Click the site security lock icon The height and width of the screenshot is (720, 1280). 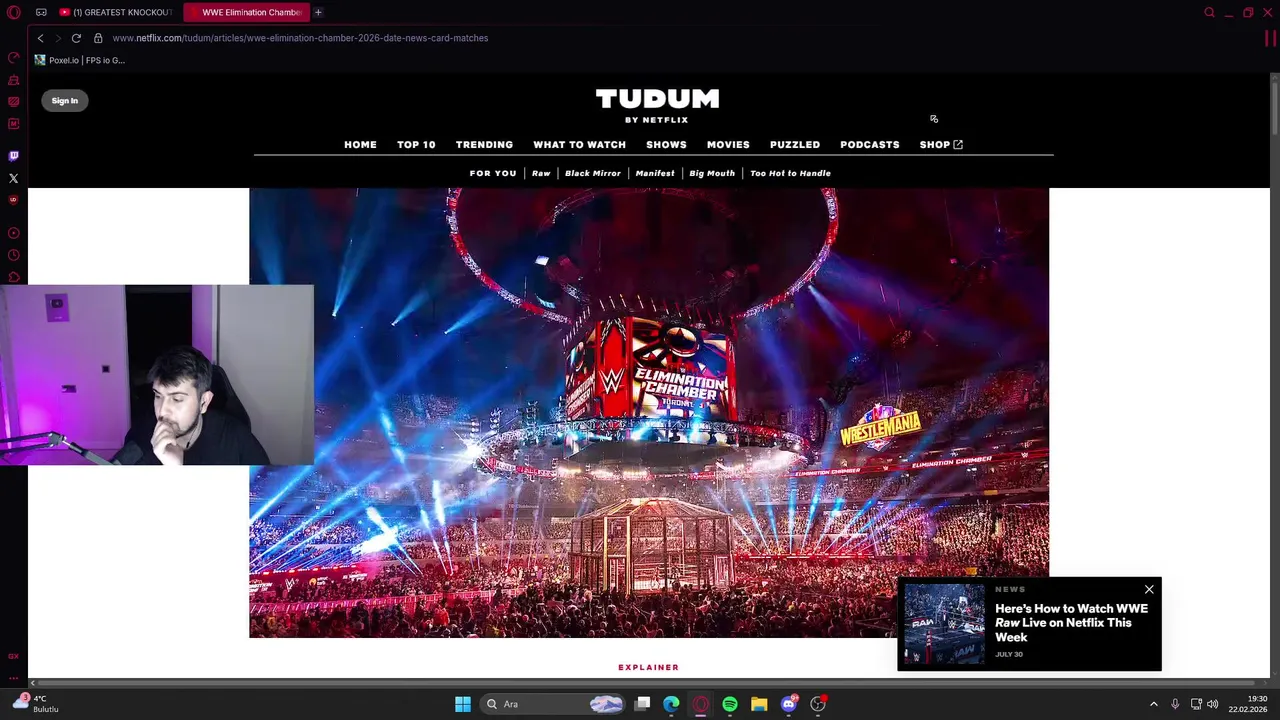point(98,38)
